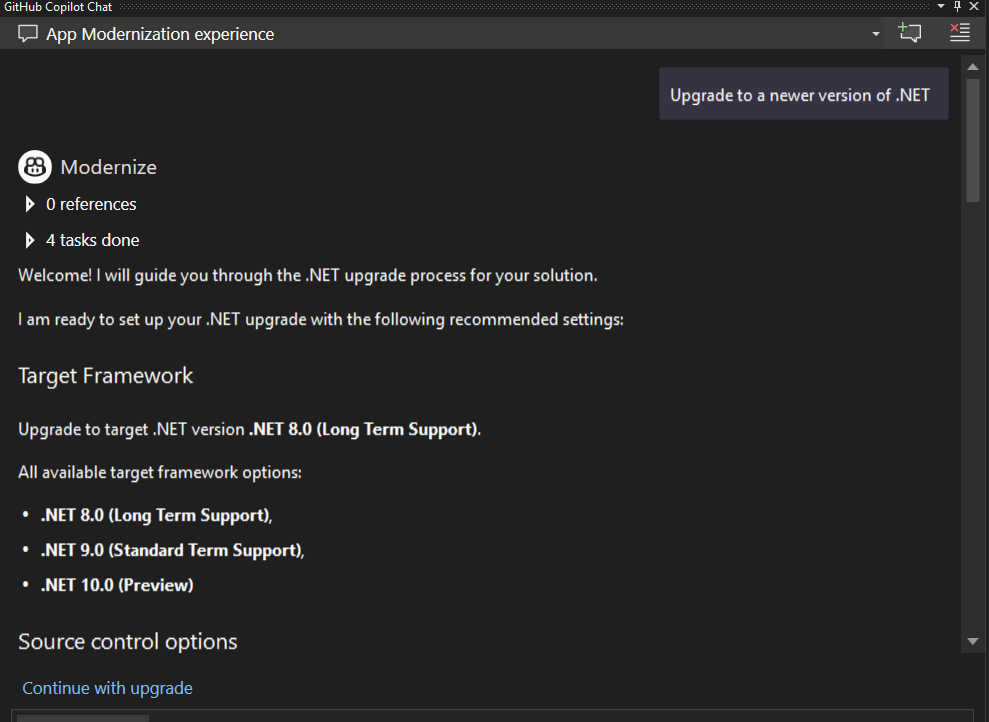This screenshot has height=722, width=989.
Task: Click the scrollbar down arrow
Action: (x=973, y=641)
